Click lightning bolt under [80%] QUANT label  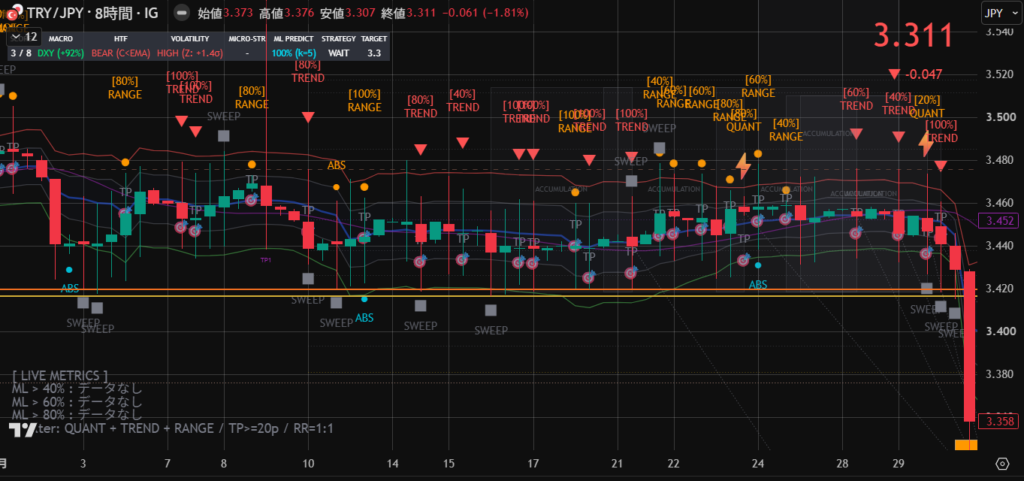743,166
